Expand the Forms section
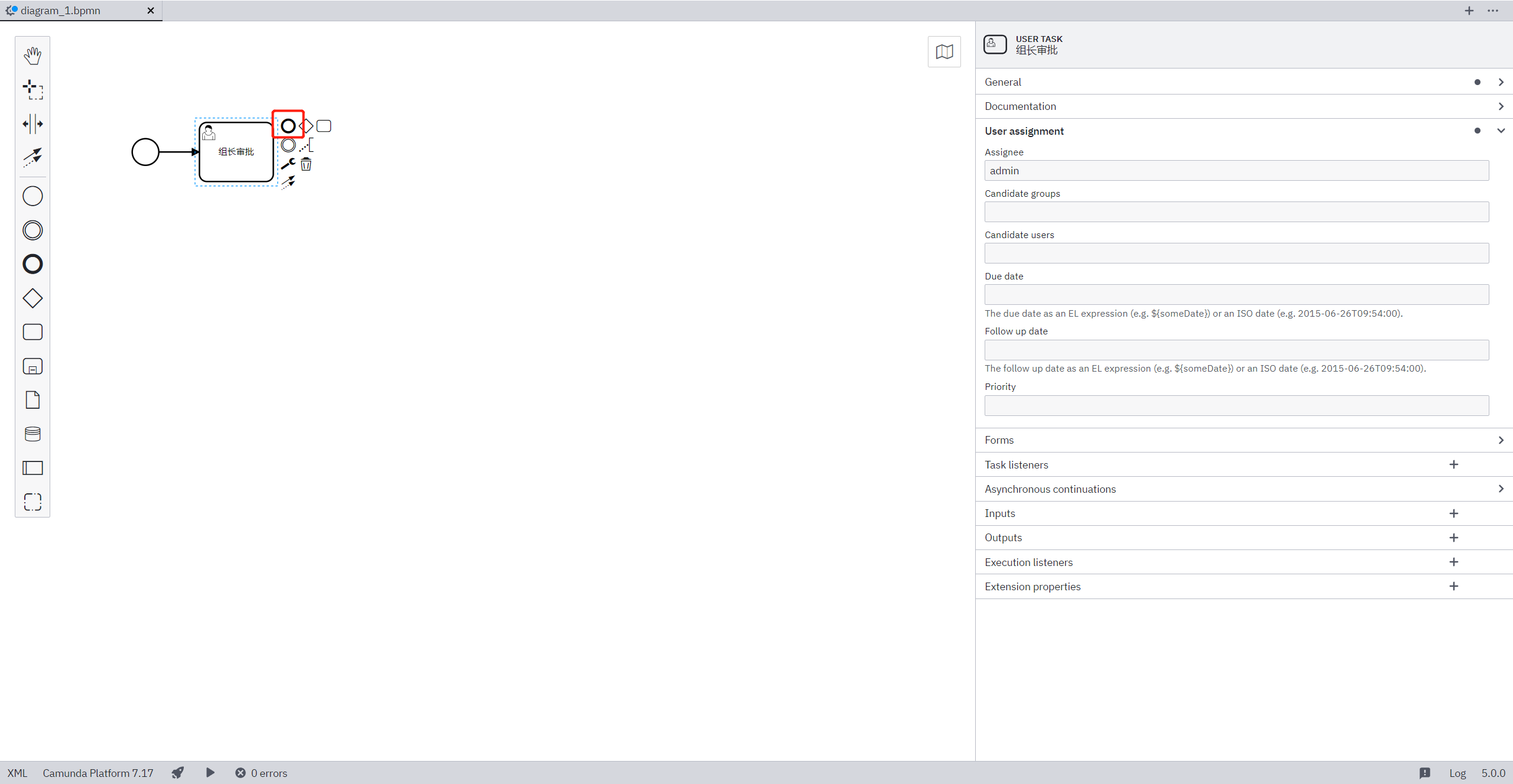Screen dimensions: 1513x784 point(1244,440)
